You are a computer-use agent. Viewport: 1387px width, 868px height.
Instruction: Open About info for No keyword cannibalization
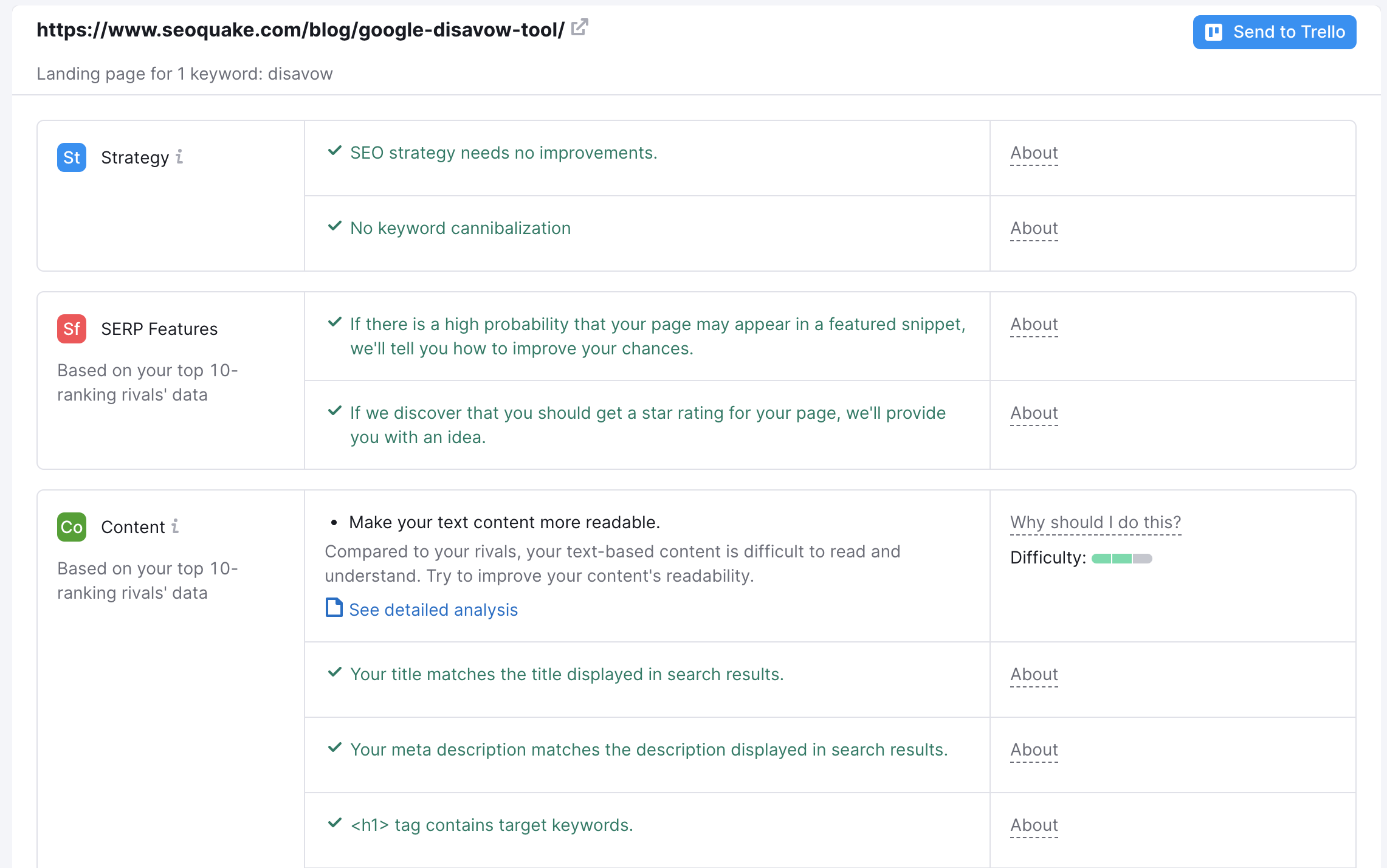click(1033, 228)
